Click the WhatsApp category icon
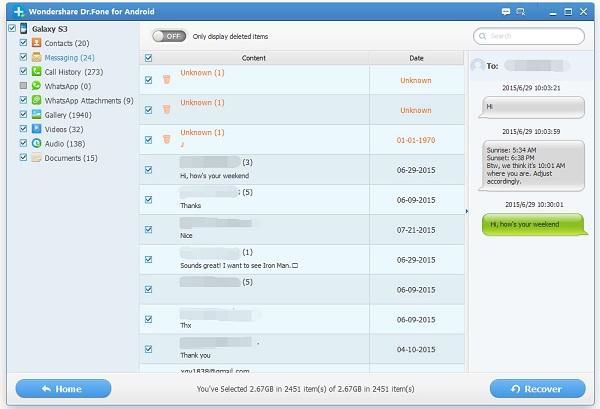 click(x=36, y=86)
